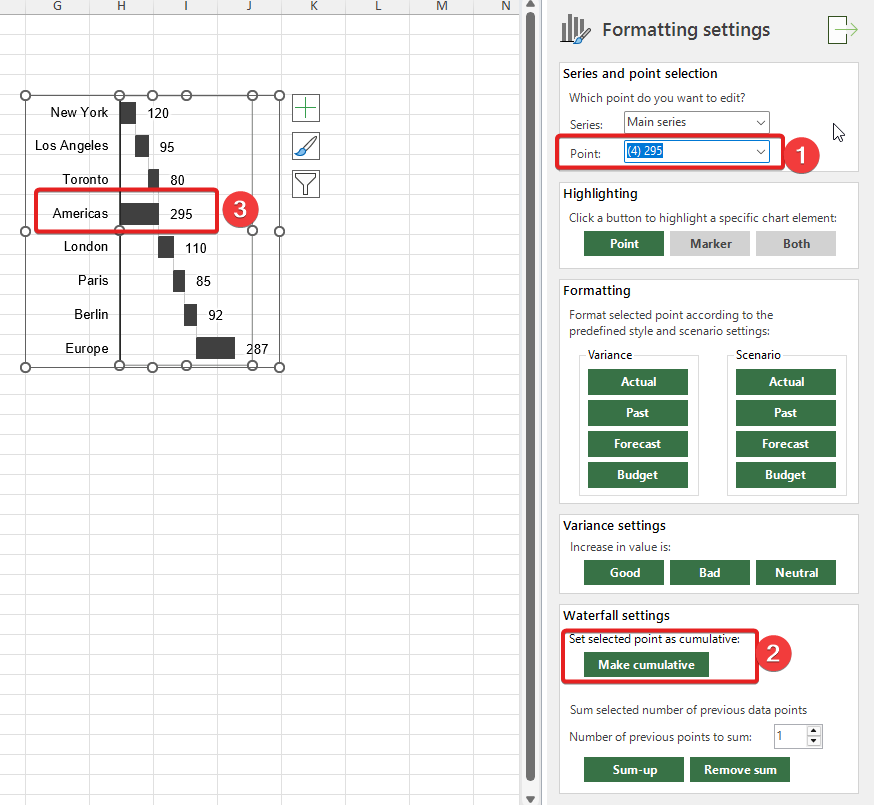Open the Point selection dropdown
The image size is (874, 805).
(x=760, y=152)
